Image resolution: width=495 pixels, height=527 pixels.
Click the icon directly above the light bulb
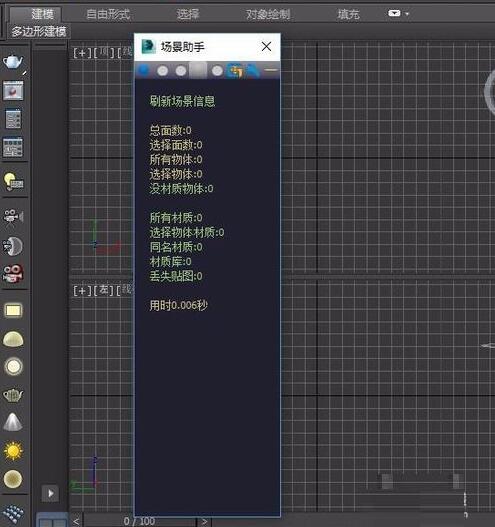(x=13, y=147)
